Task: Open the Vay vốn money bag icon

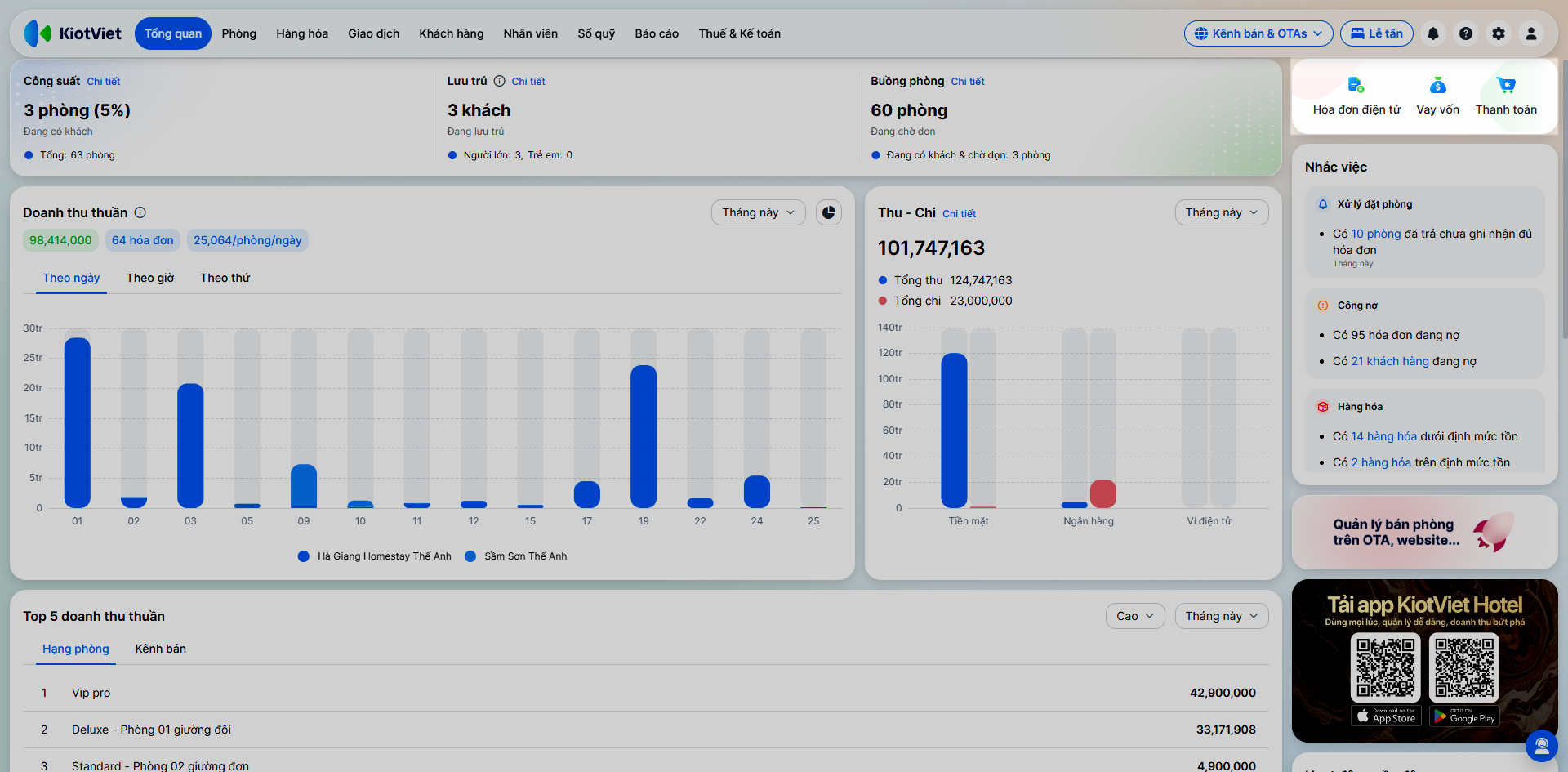Action: click(1438, 85)
